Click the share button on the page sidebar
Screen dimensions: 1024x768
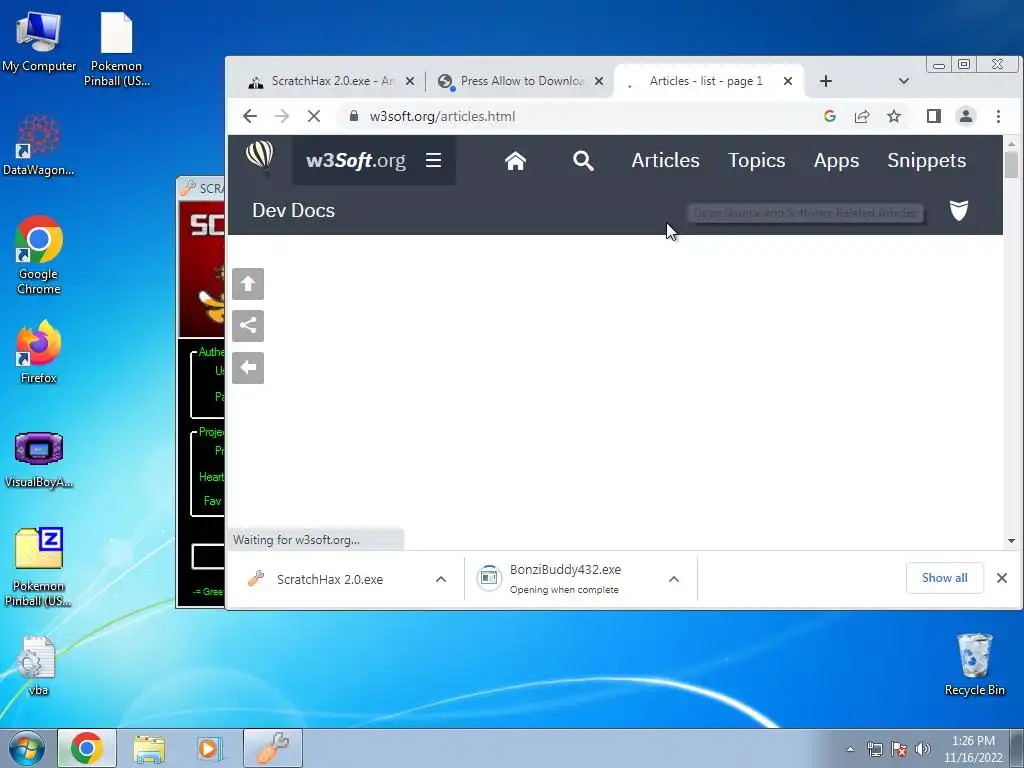point(248,326)
